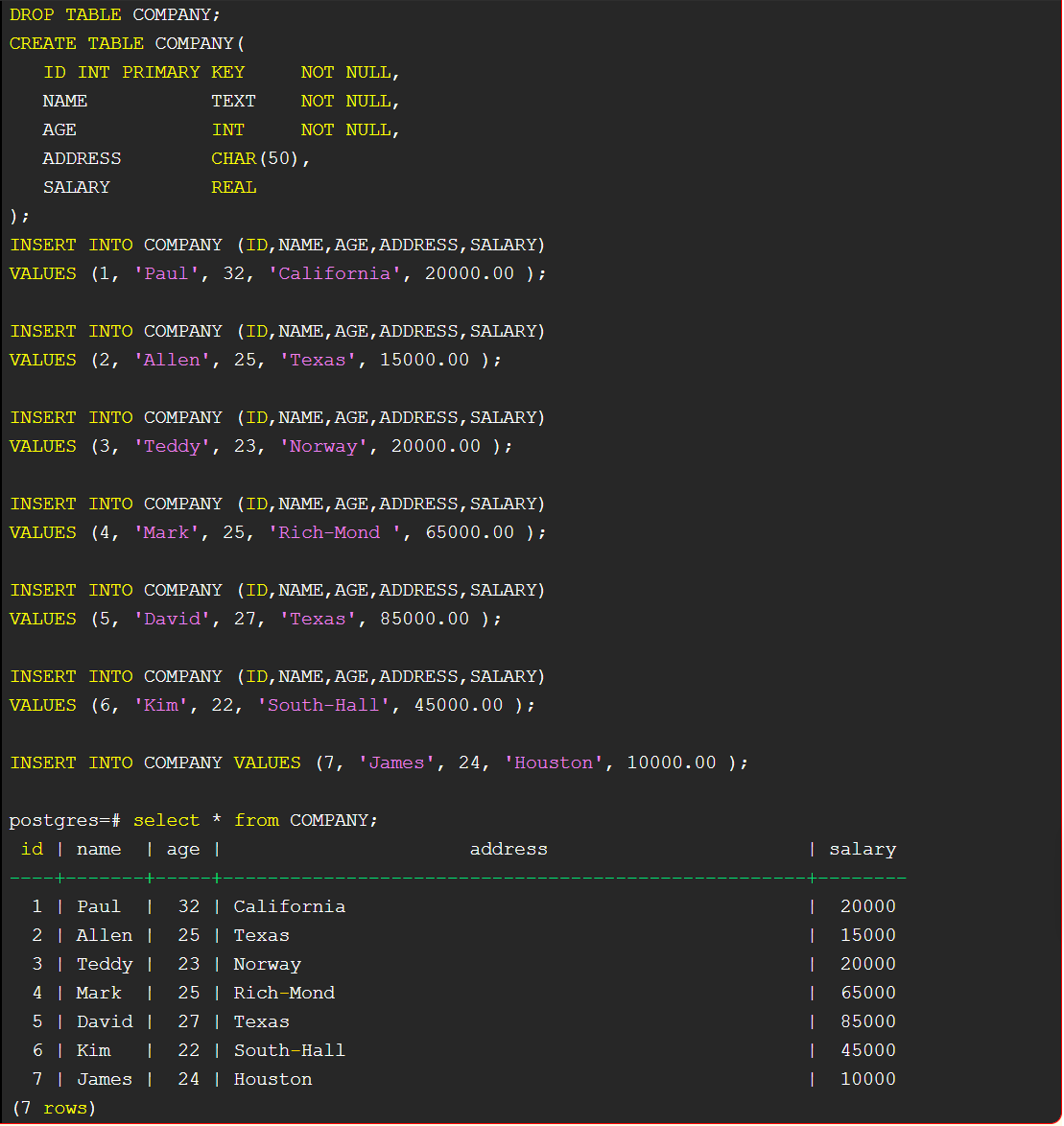
Task: Click the address column header
Action: click(x=508, y=849)
